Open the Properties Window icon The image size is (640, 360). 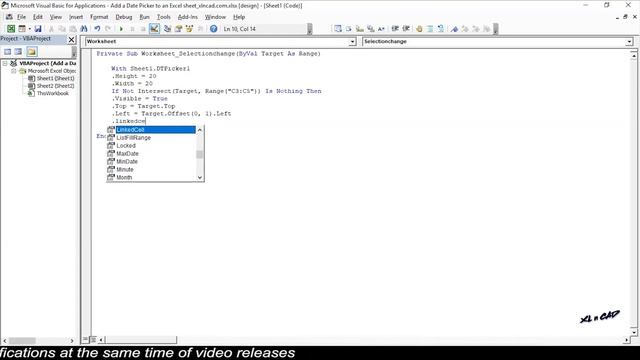click(x=178, y=29)
